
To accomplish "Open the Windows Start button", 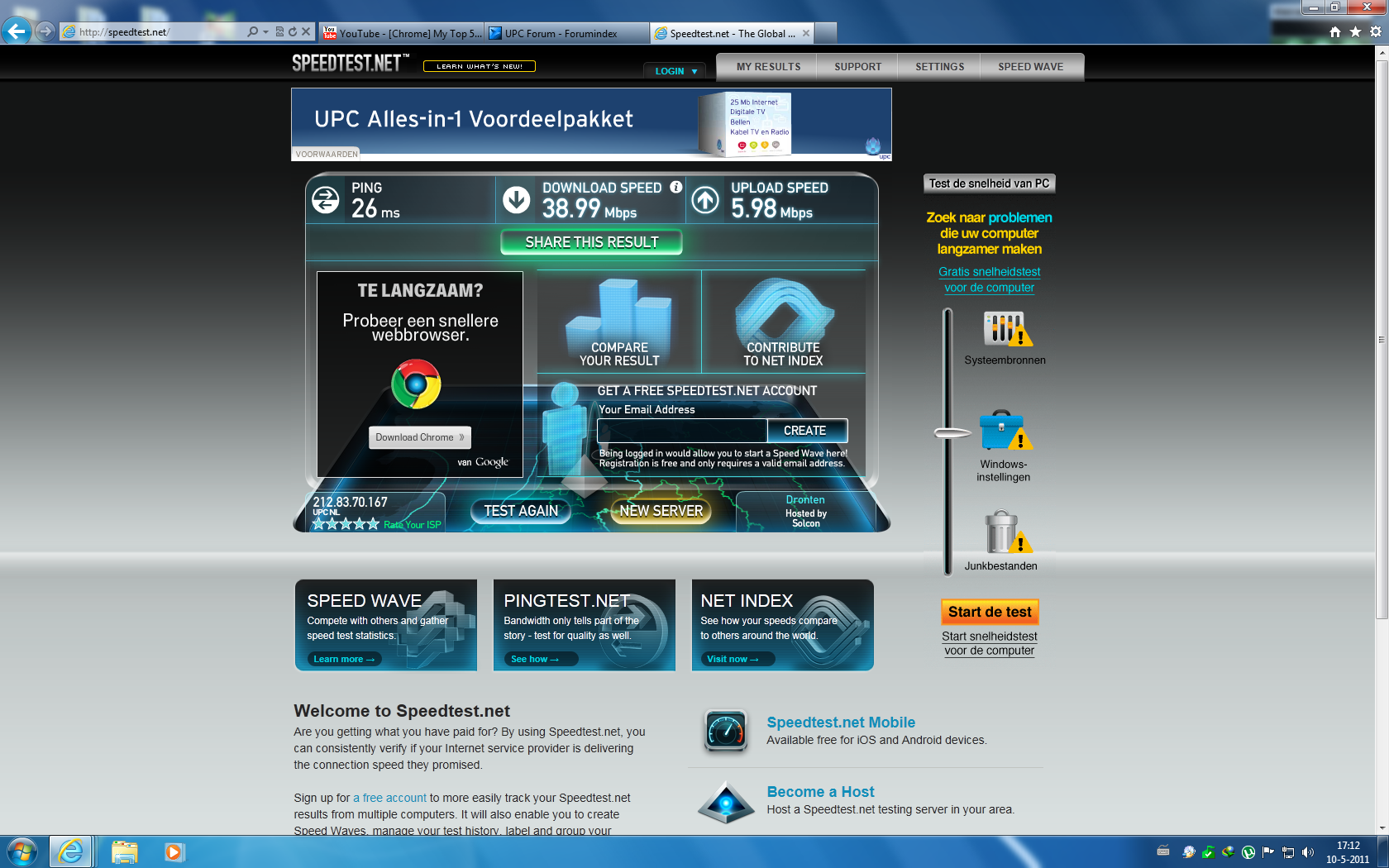I will 21,851.
